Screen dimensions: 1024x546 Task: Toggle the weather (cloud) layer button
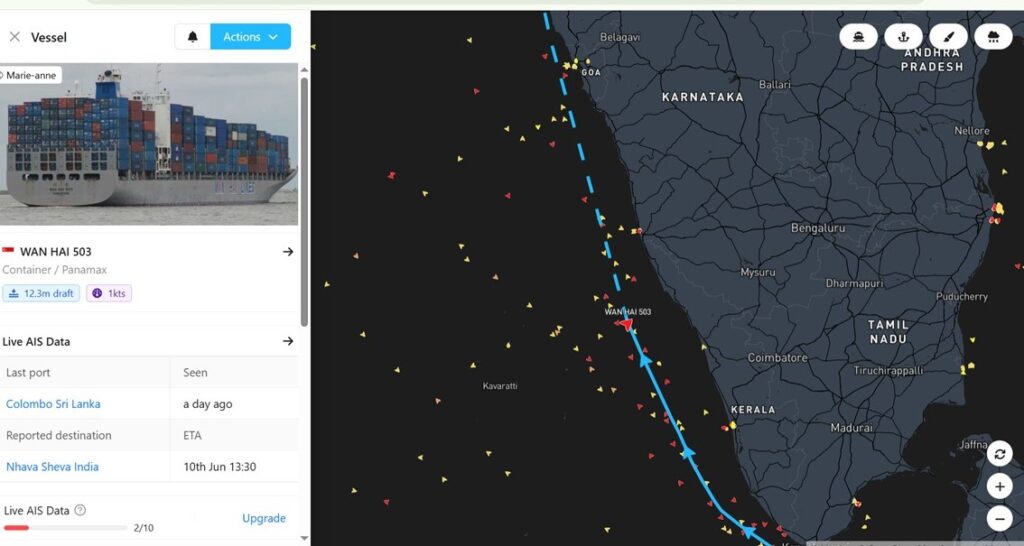(993, 37)
